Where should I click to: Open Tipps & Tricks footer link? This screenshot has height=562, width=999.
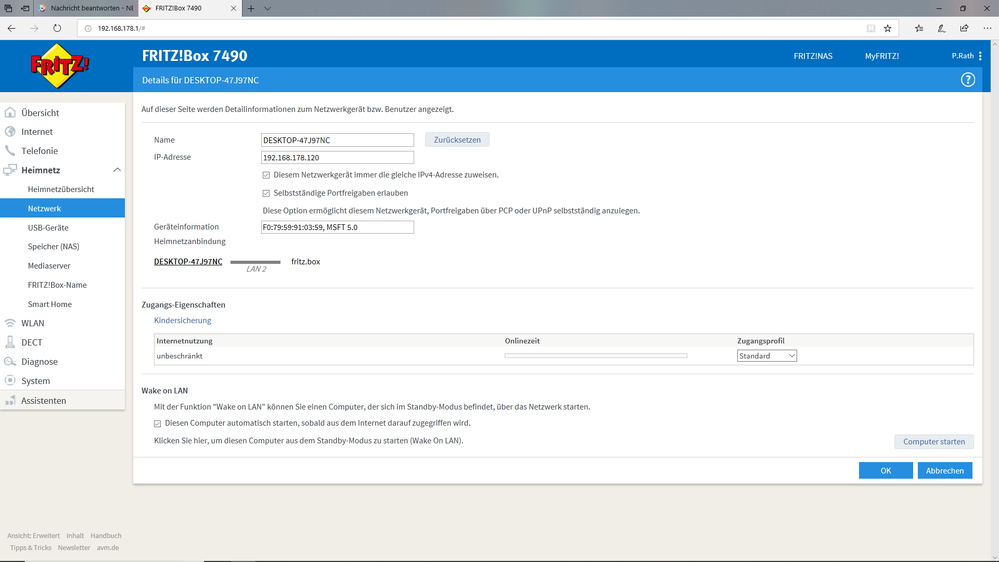31,548
